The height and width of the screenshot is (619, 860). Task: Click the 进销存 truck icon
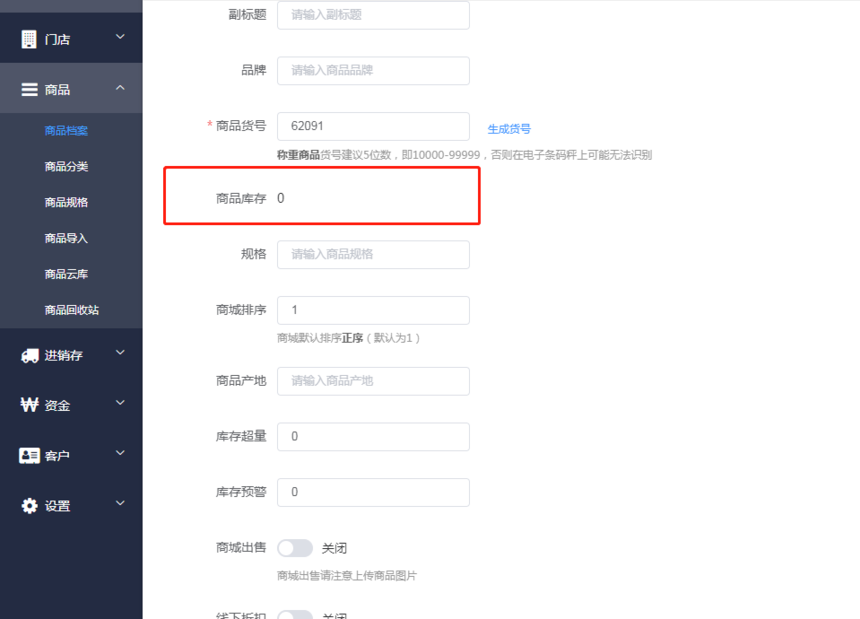30,356
